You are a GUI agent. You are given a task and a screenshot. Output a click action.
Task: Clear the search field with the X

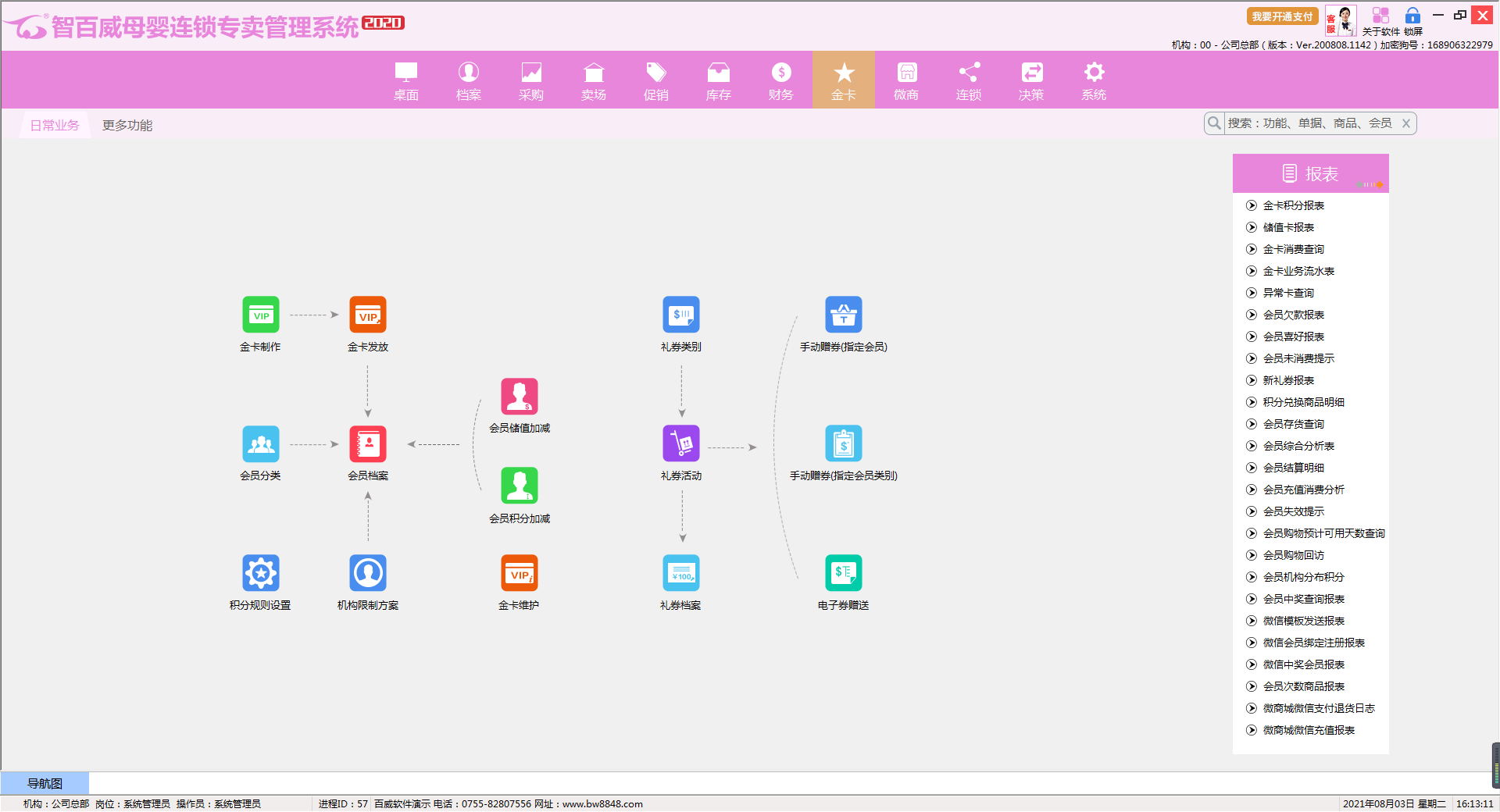point(1405,123)
